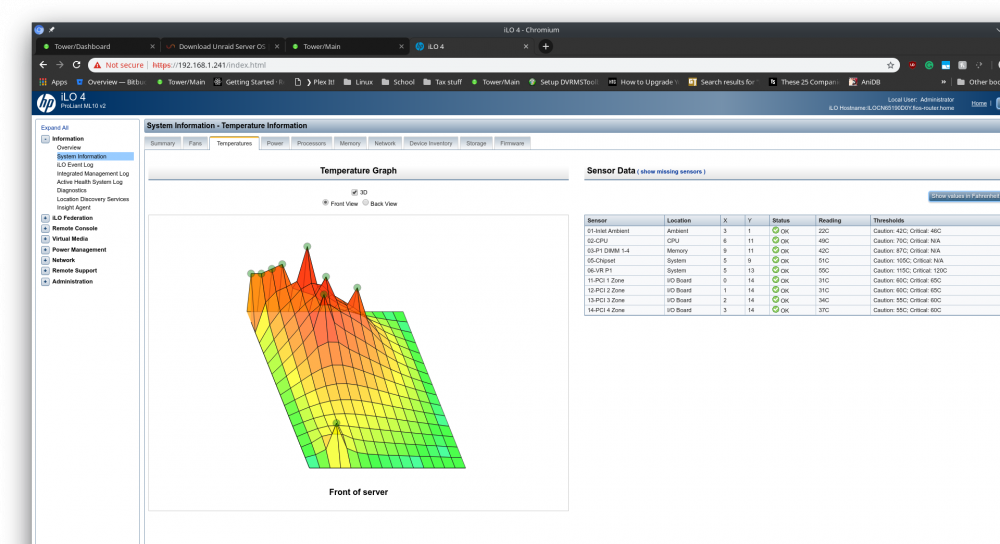Image resolution: width=1000 pixels, height=544 pixels.
Task: Select the Back View radio button
Action: pos(365,203)
